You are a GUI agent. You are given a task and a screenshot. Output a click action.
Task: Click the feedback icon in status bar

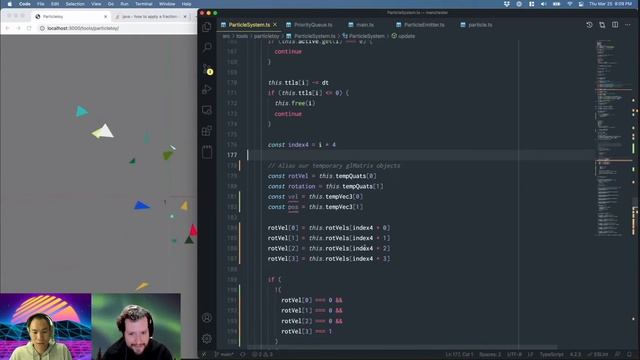click(618, 354)
